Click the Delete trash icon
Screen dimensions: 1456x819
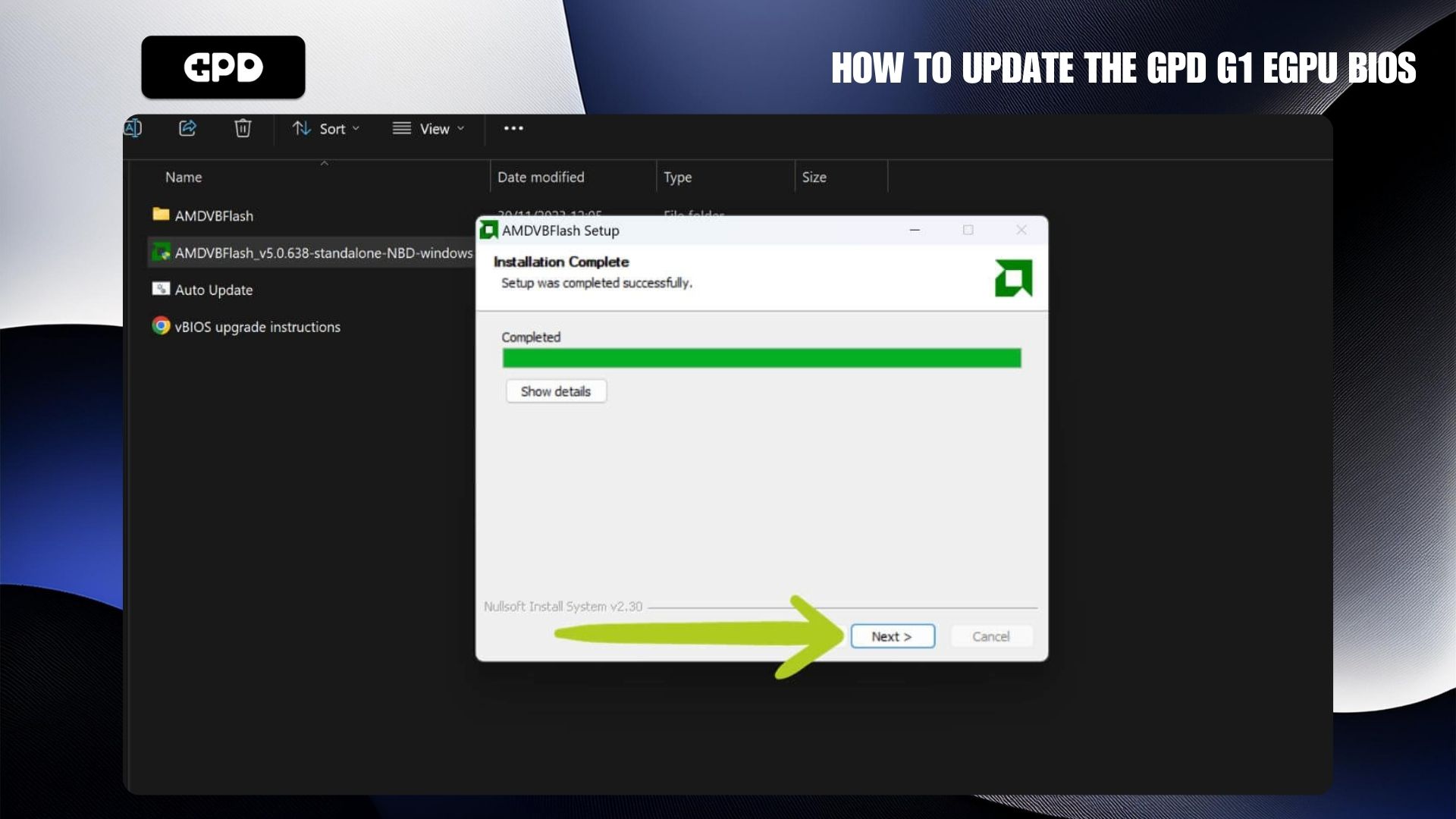pos(243,128)
